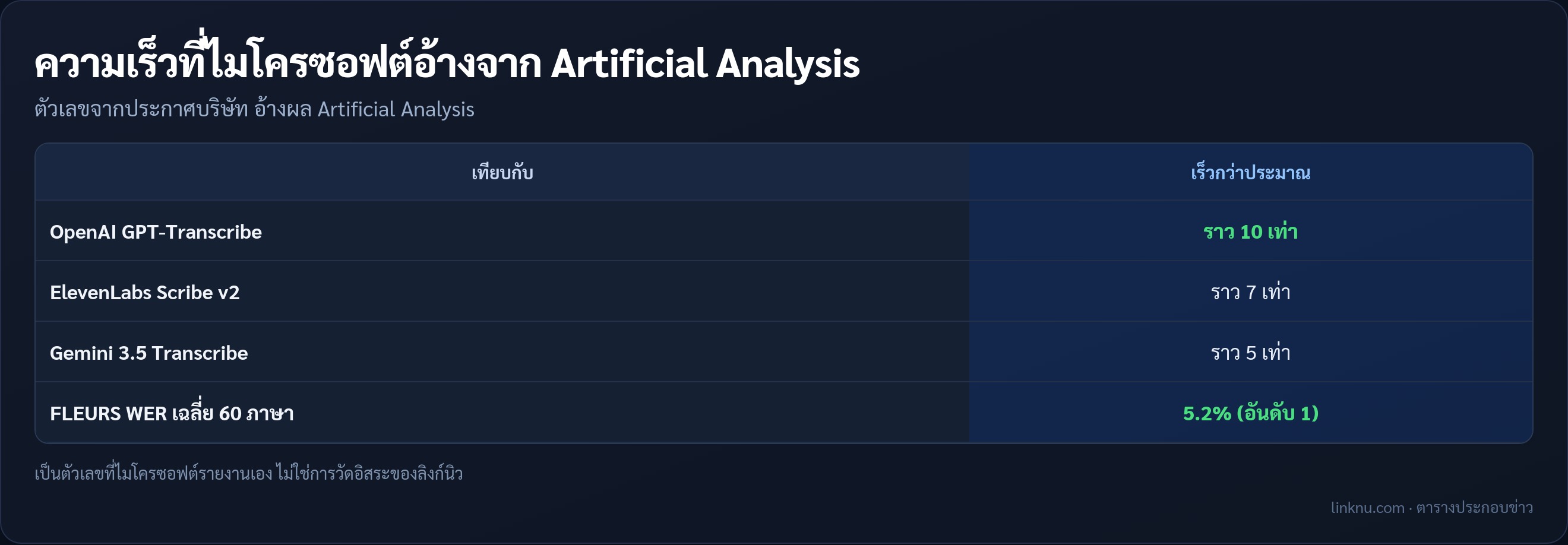
Task: Select the OpenAI GPT-Transcribe row label
Action: click(x=156, y=232)
